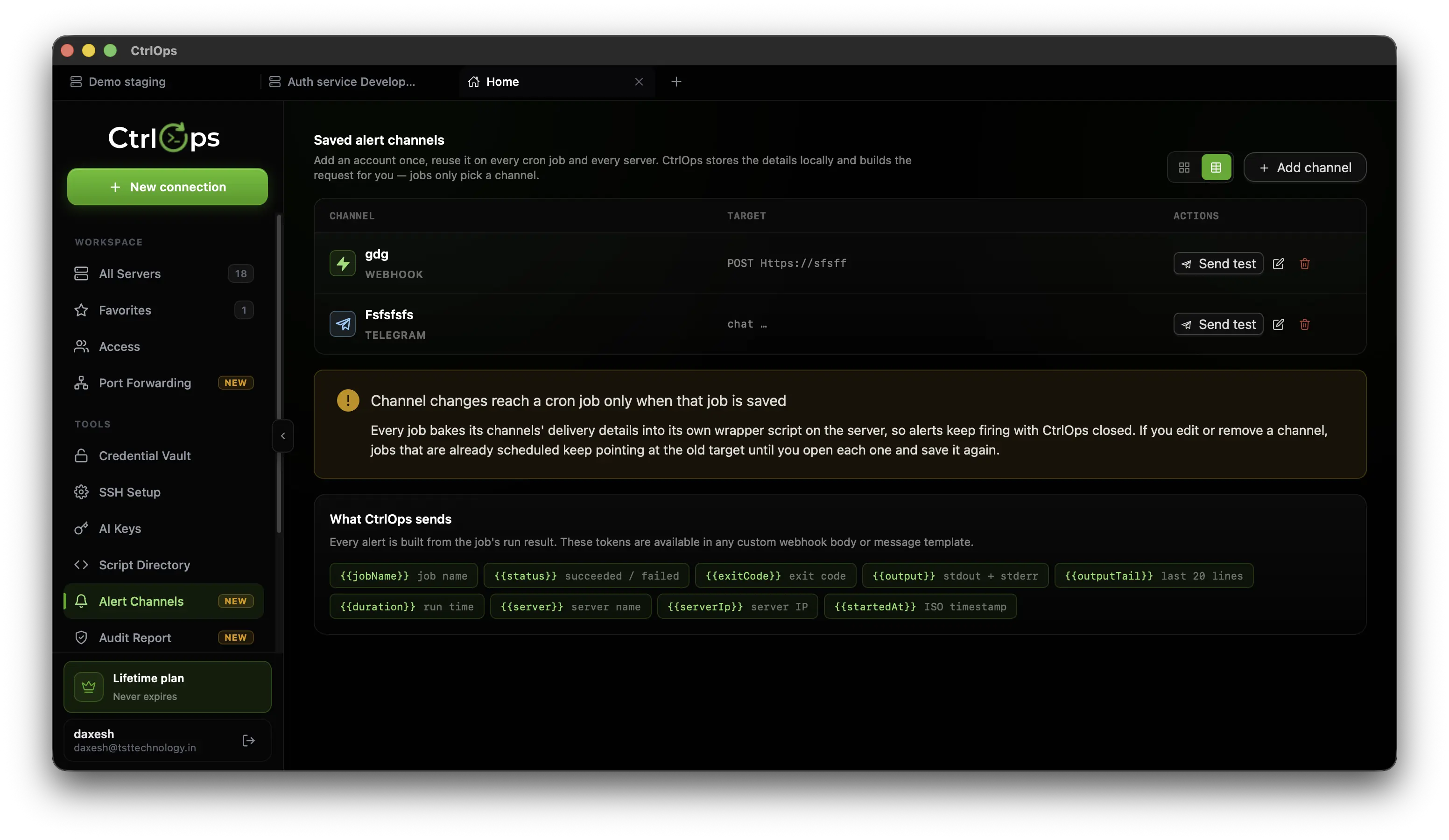The image size is (1449, 840).
Task: Start a New connection
Action: tap(167, 187)
